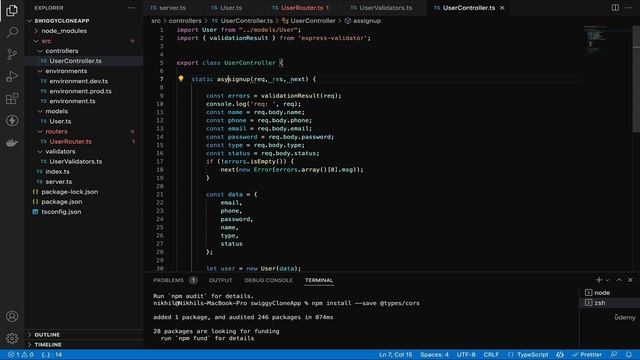Image resolution: width=640 pixels, height=360 pixels.
Task: Collapse the SWIGGYCLONEAPP root folder
Action: tap(61, 21)
